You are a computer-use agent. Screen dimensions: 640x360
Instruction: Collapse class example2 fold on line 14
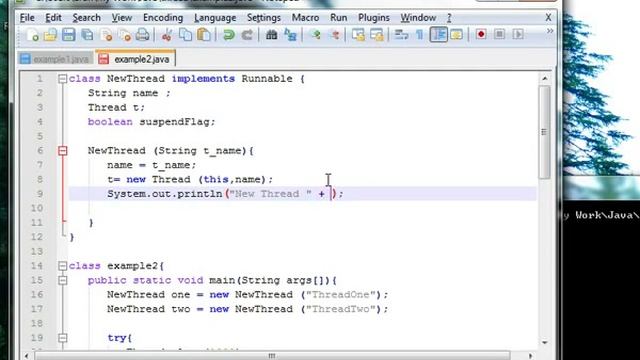[x=62, y=266]
